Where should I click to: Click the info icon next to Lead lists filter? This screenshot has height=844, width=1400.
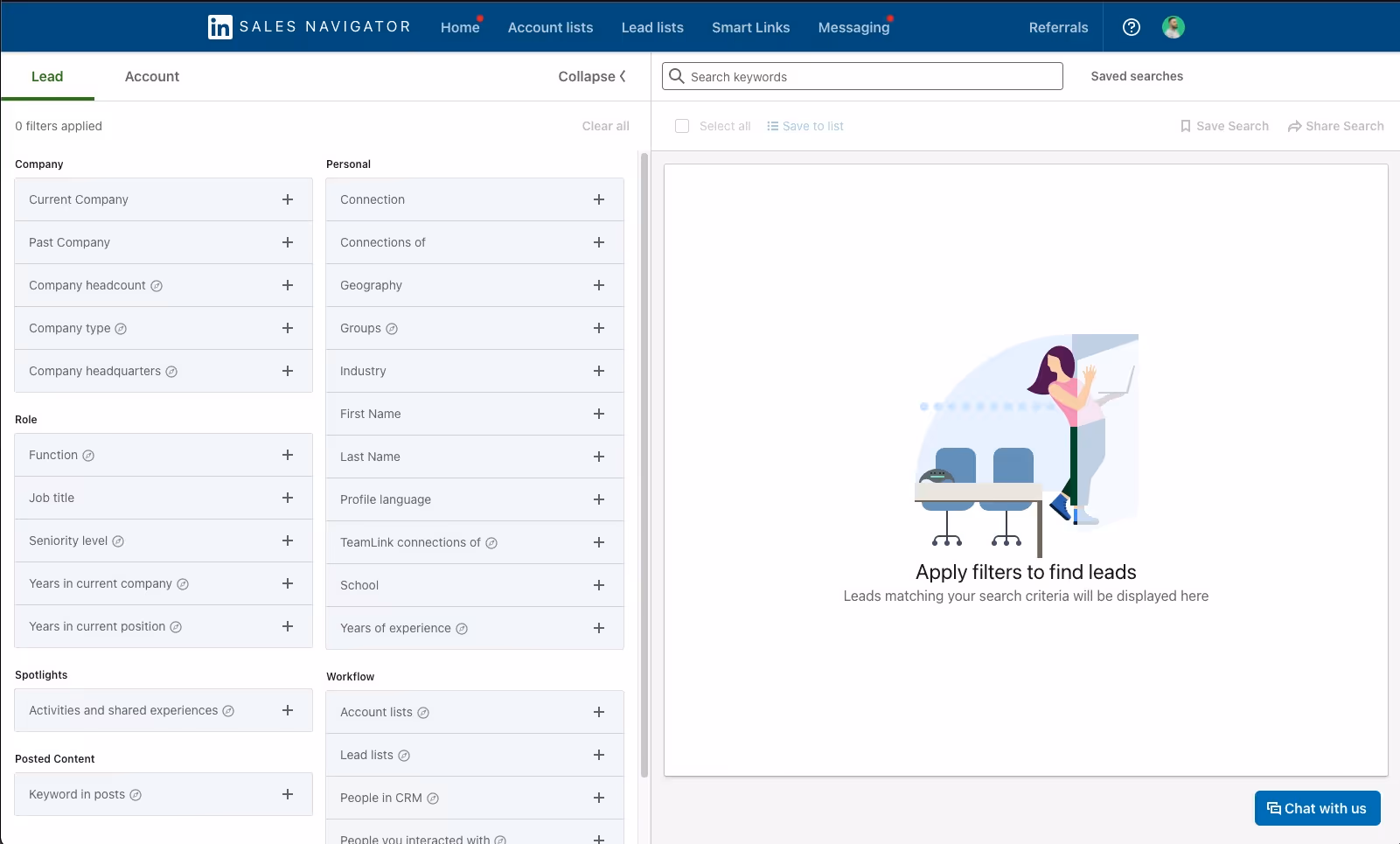404,756
